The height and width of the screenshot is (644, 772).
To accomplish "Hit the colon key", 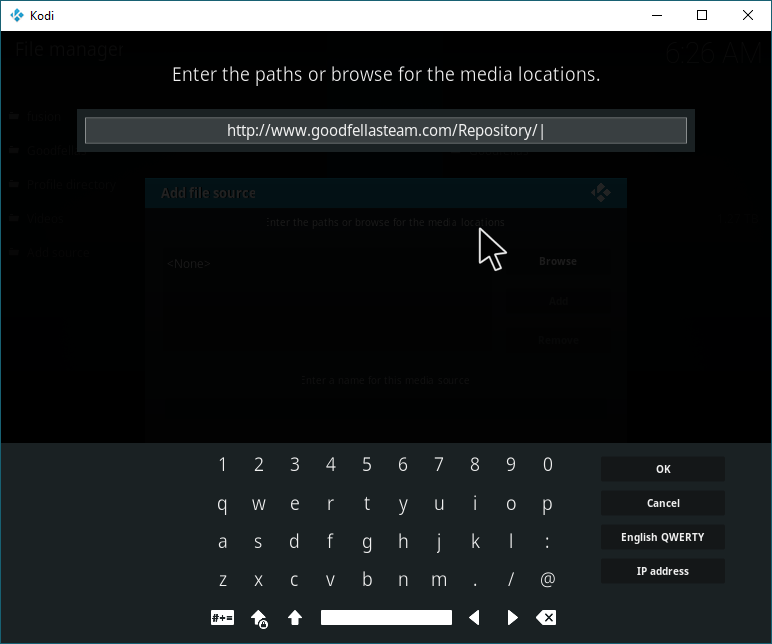I will click(x=547, y=542).
